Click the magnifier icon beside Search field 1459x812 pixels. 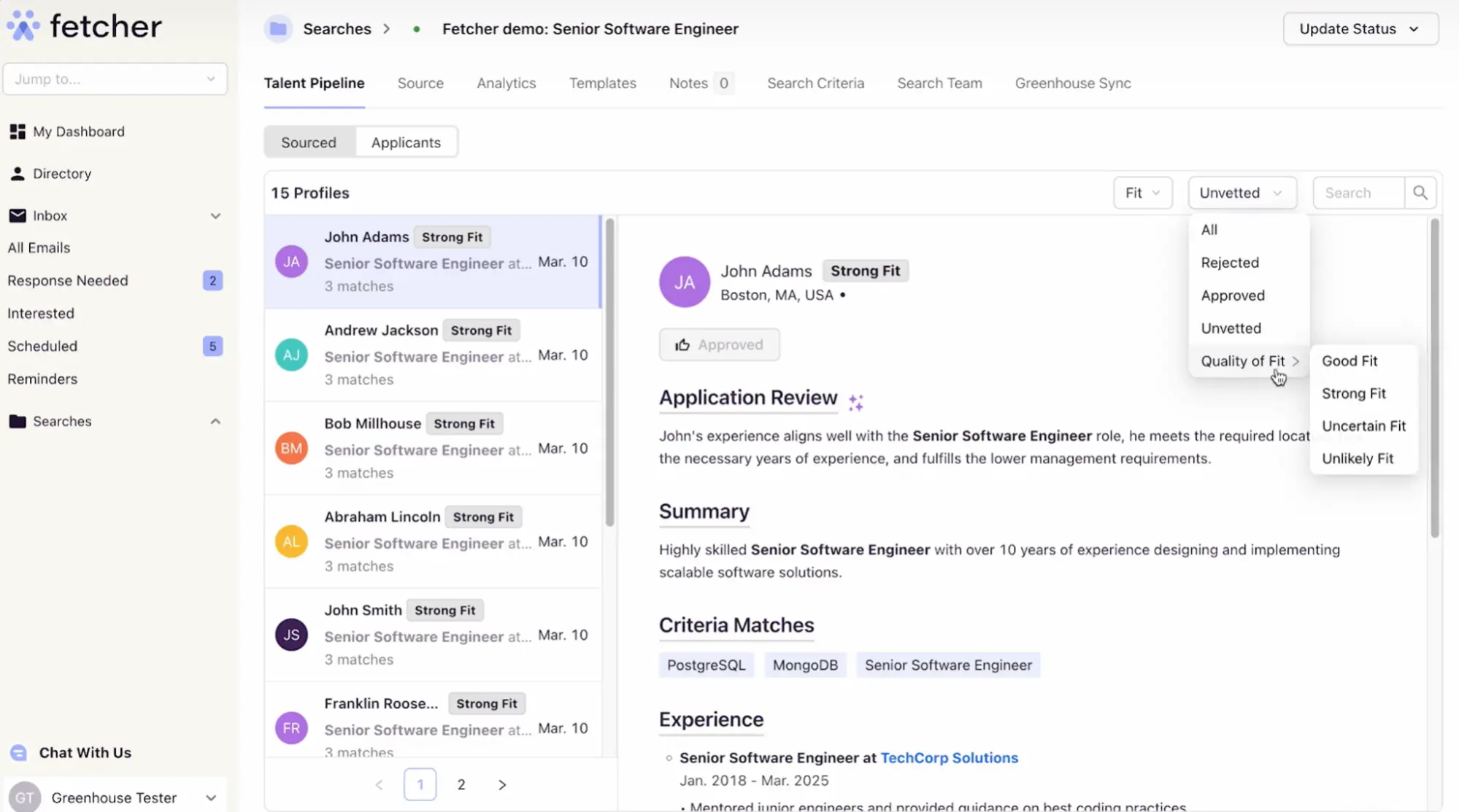(x=1419, y=192)
